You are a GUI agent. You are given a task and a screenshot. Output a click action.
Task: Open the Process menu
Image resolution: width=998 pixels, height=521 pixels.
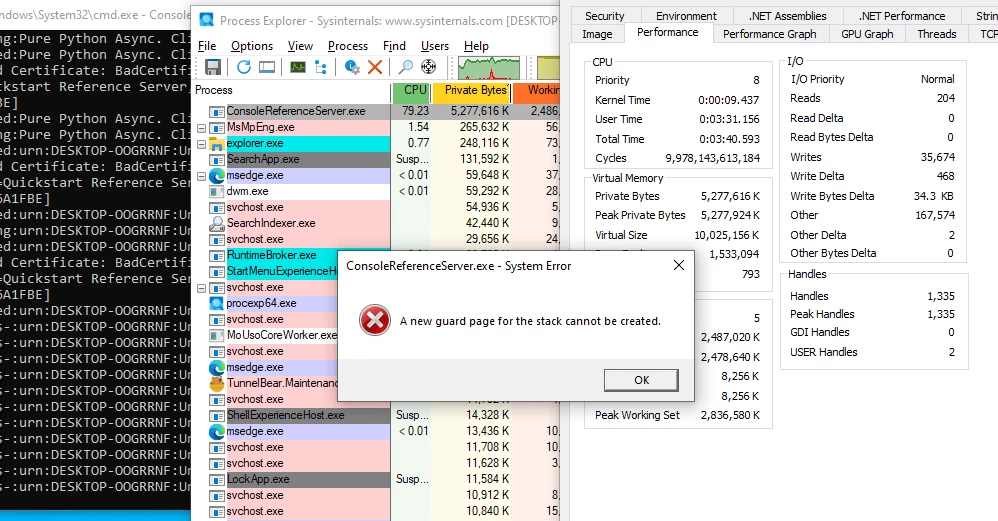(348, 46)
